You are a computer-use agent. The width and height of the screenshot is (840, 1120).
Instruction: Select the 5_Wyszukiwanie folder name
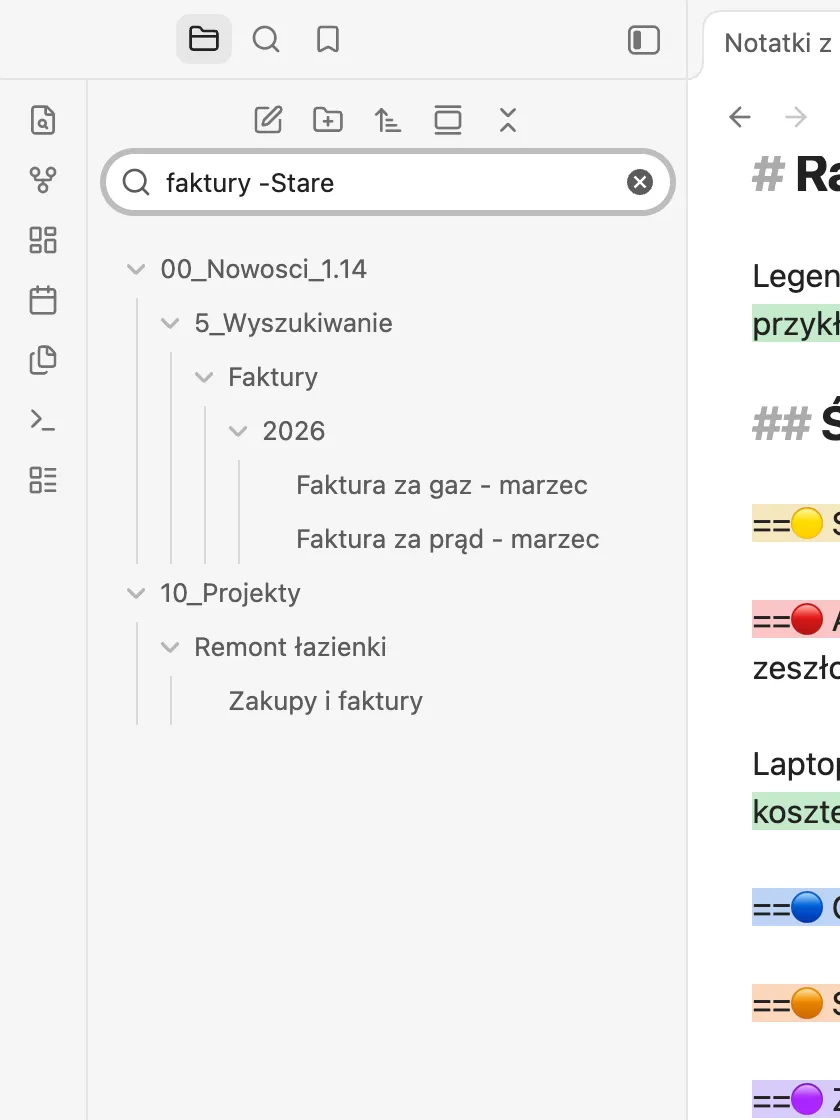pos(294,324)
